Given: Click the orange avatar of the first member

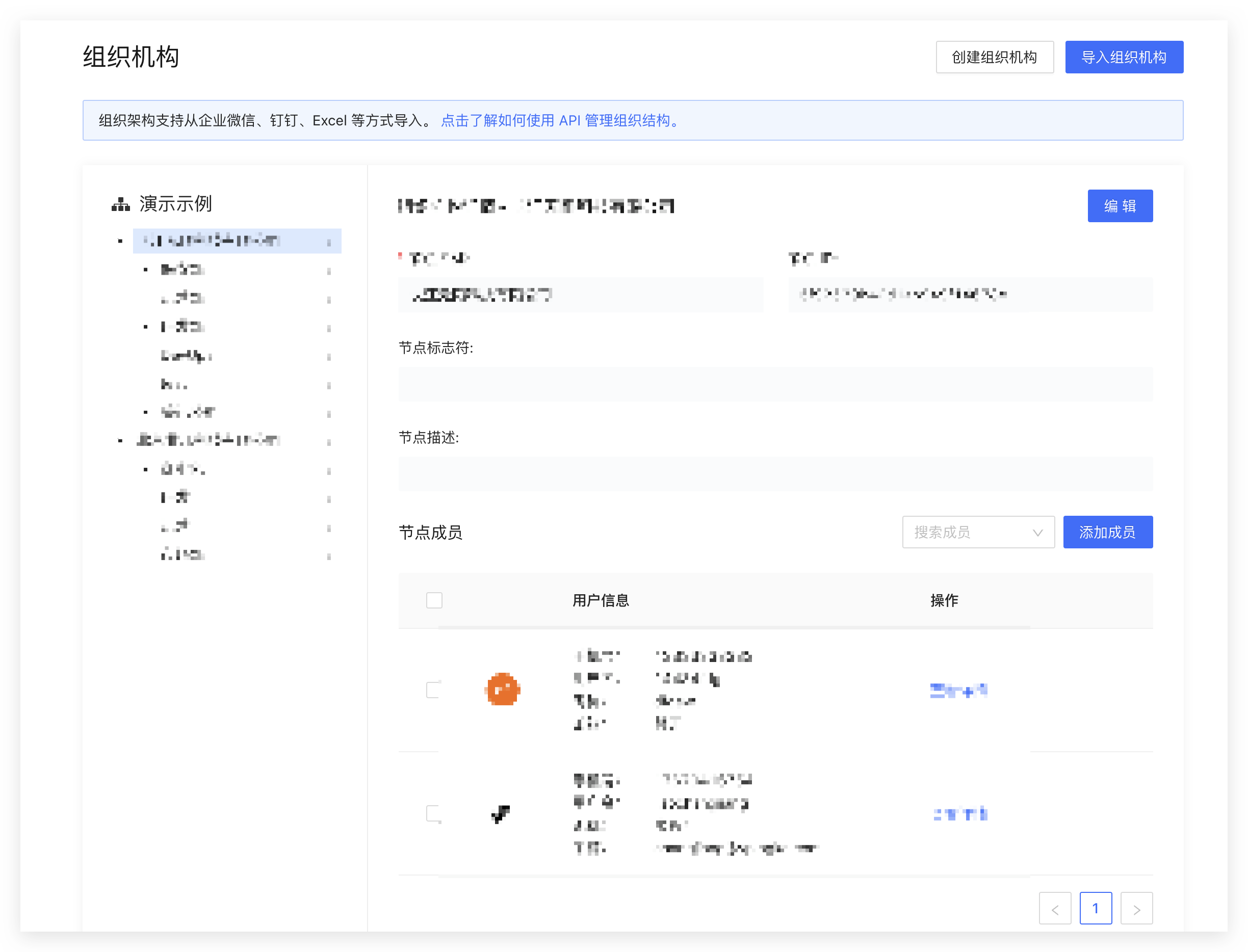Looking at the screenshot, I should pos(502,690).
